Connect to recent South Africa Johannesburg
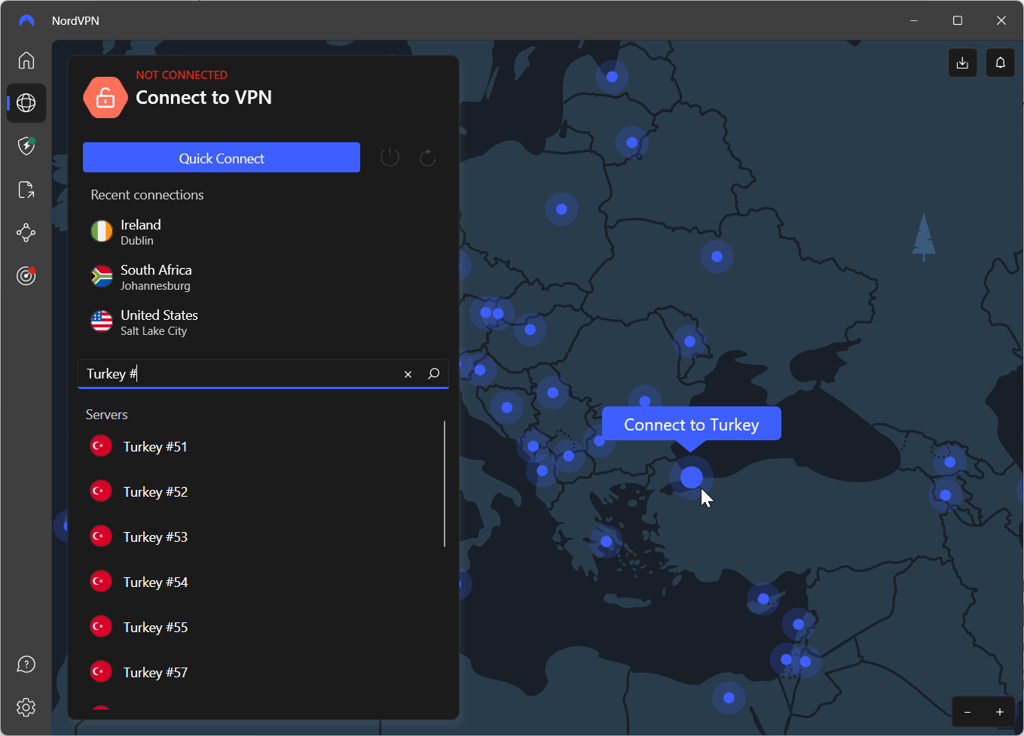 tap(261, 277)
